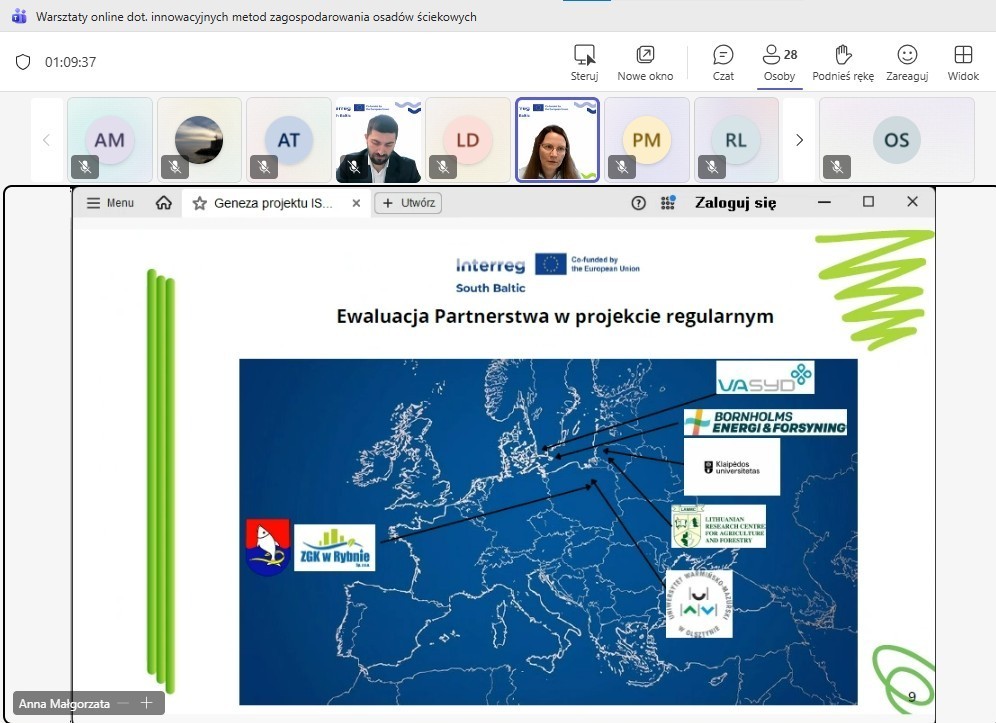Go to the home icon in viewer
Viewport: 996px width, 723px height.
click(x=164, y=203)
